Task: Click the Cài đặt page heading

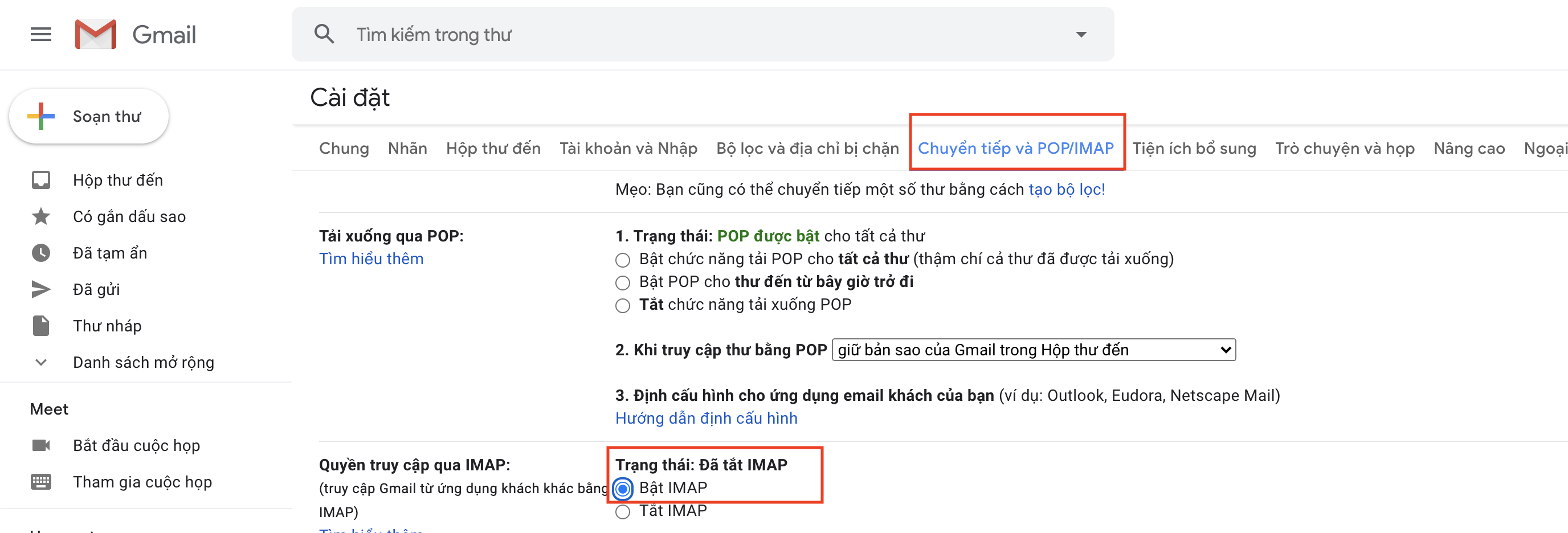Action: pyautogui.click(x=350, y=98)
